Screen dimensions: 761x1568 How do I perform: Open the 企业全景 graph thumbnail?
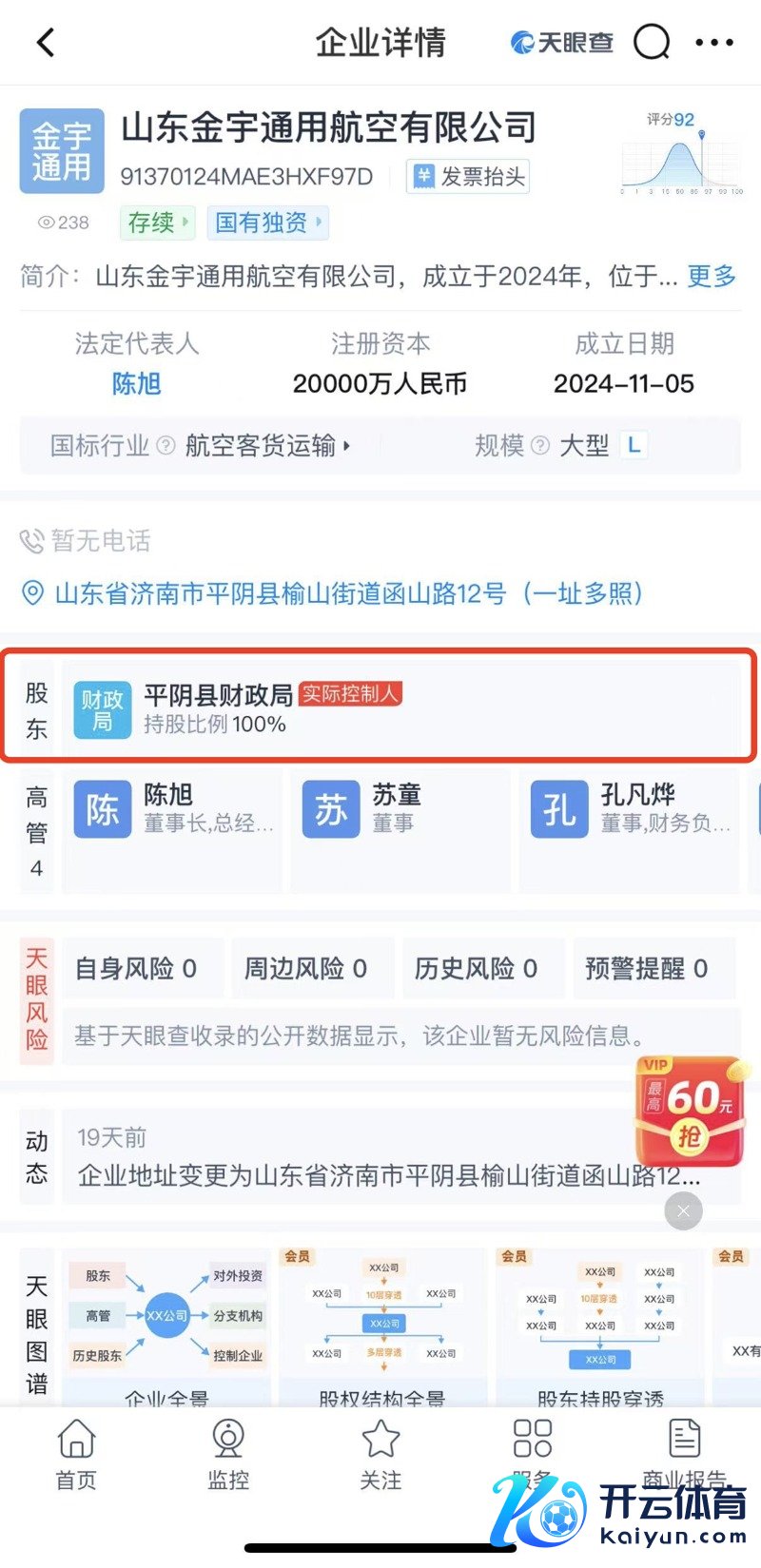[x=166, y=1326]
